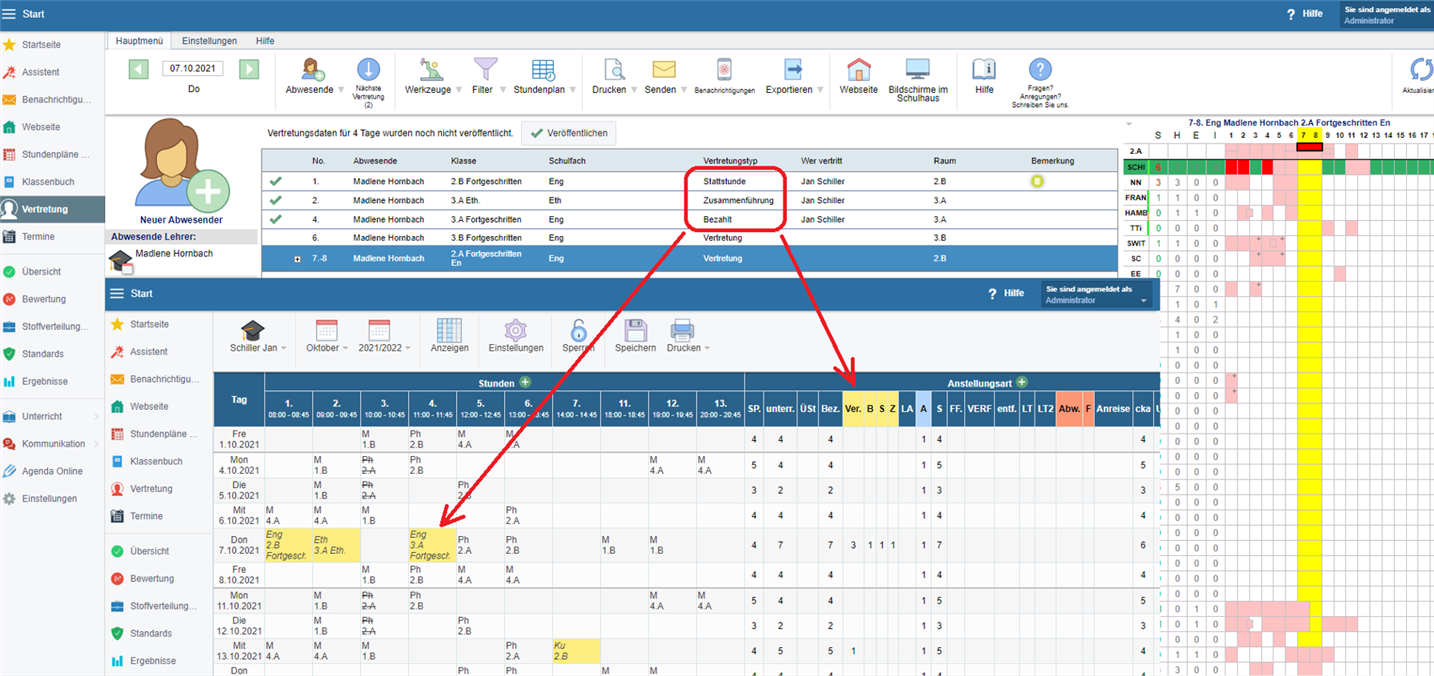The width and height of the screenshot is (1434, 676).
Task: Open Benachrichtigungen phone icon in toolbar
Action: click(724, 69)
